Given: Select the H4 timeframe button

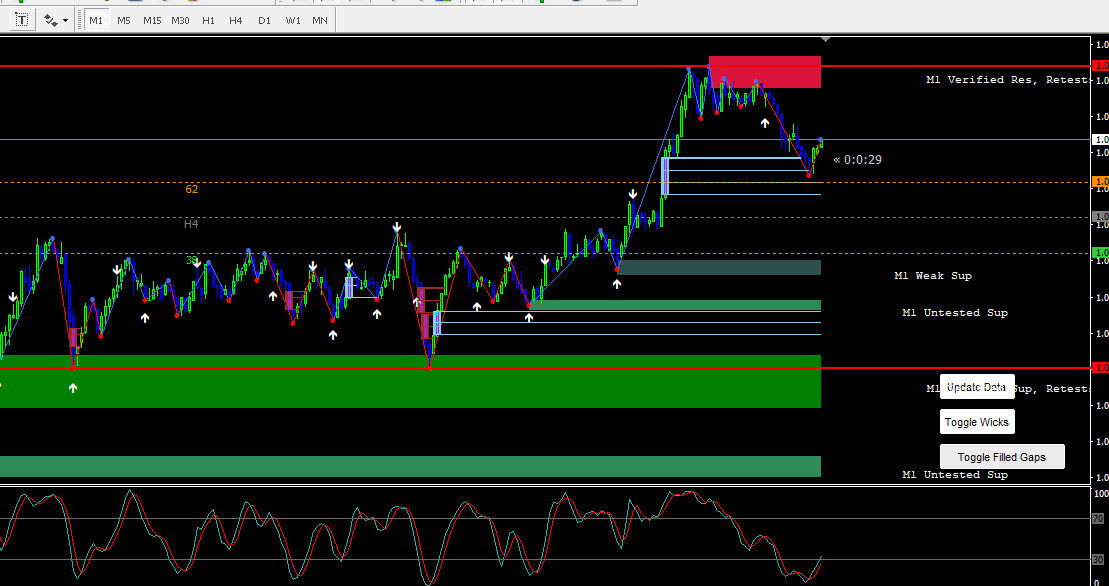Looking at the screenshot, I should click(x=236, y=20).
